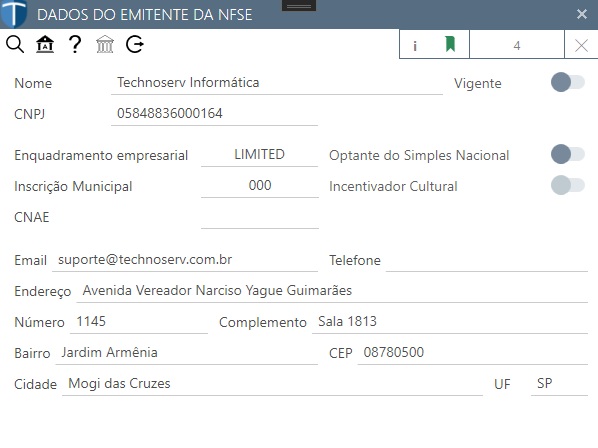The image size is (598, 448).
Task: Toggle Incentivador Cultural switch
Action: 567,185
